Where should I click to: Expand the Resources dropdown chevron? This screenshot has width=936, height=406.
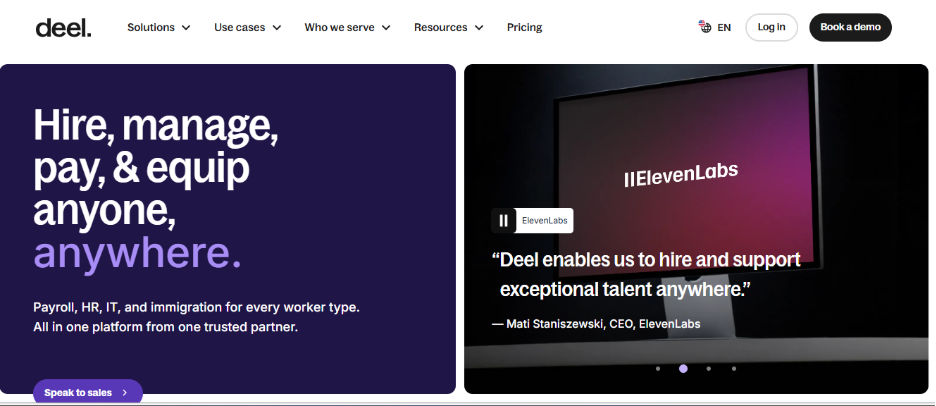point(479,27)
